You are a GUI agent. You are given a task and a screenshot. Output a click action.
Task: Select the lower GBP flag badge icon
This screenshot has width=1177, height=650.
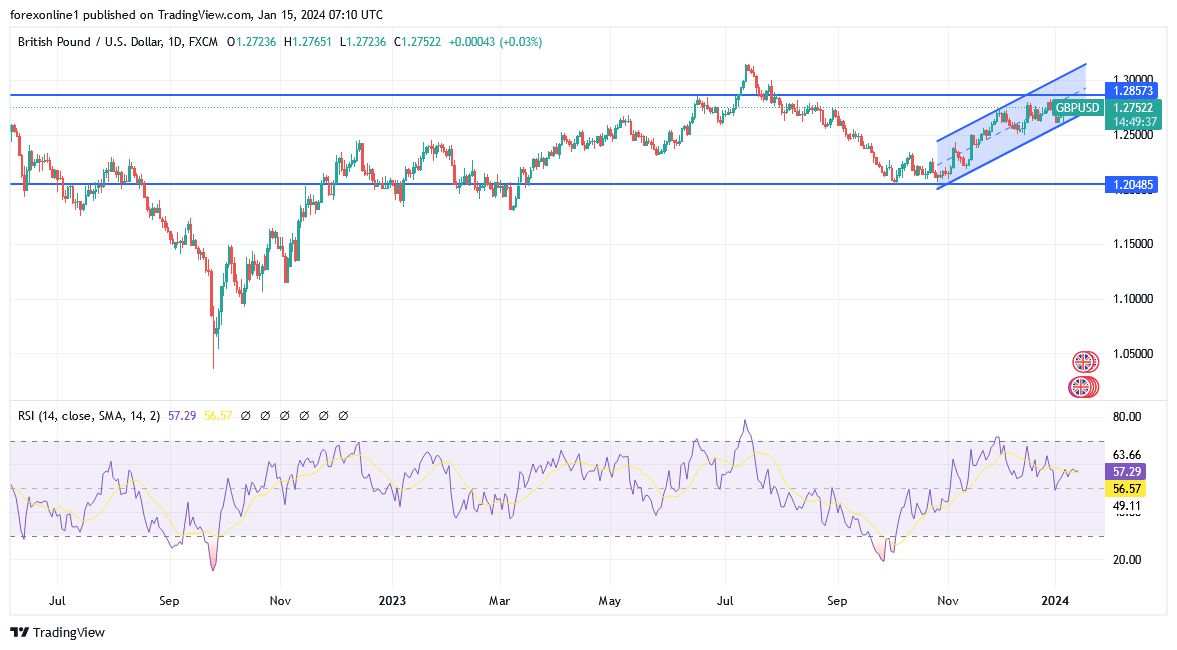(x=1082, y=386)
